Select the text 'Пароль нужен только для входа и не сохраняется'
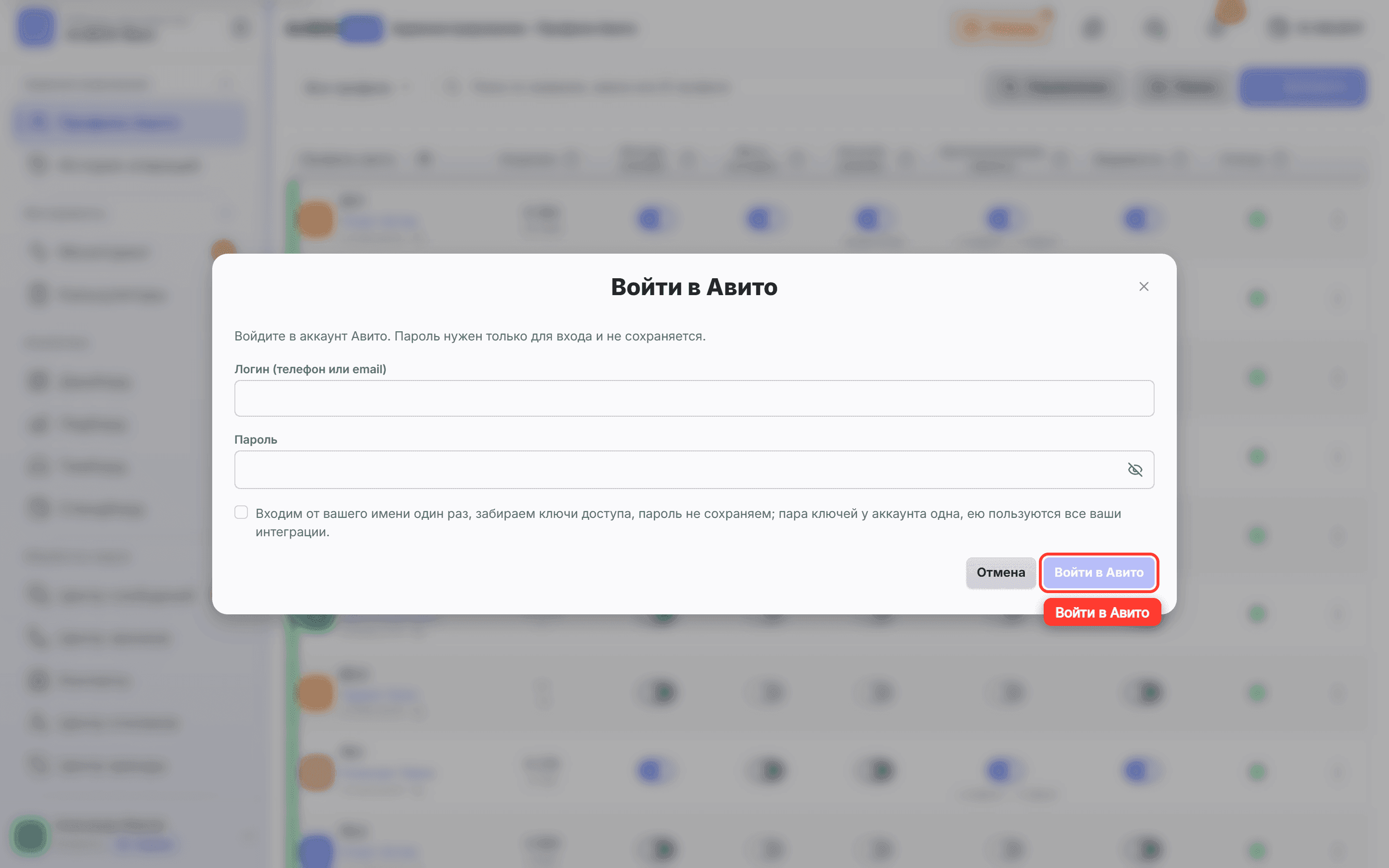The width and height of the screenshot is (1389, 868). [x=549, y=337]
